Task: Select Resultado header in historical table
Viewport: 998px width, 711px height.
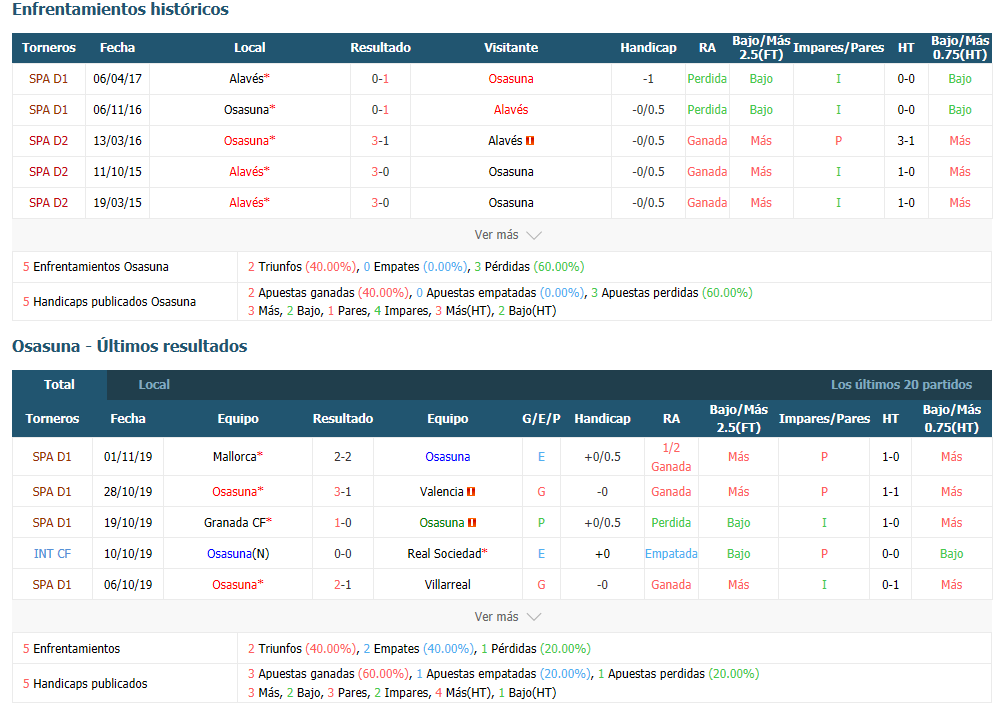Action: pos(381,48)
